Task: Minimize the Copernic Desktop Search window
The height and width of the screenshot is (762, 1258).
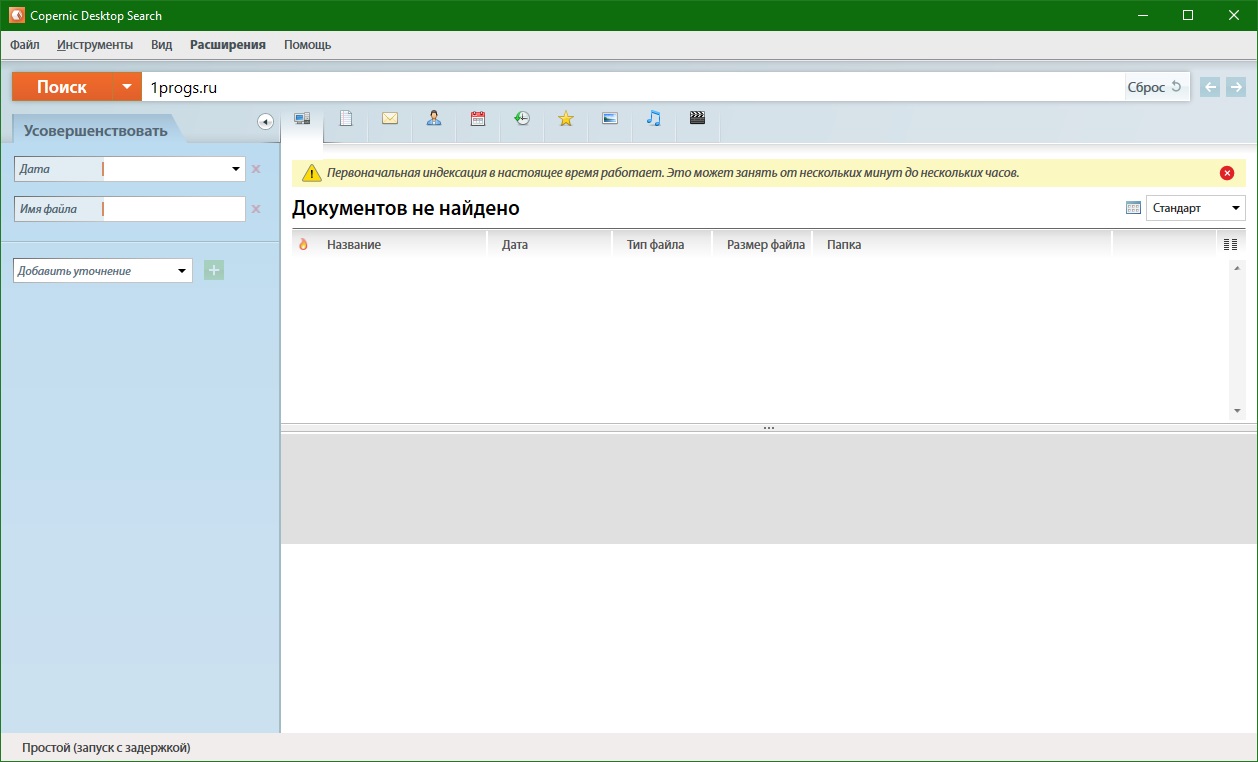Action: pos(1142,15)
